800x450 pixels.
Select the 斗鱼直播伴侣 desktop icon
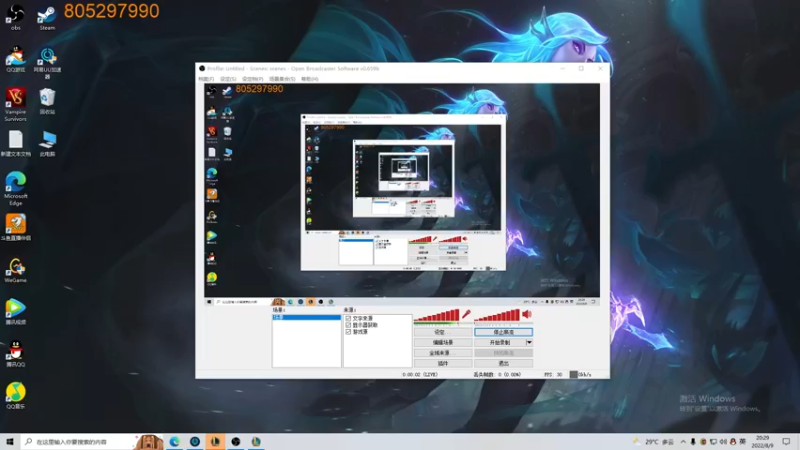point(16,227)
